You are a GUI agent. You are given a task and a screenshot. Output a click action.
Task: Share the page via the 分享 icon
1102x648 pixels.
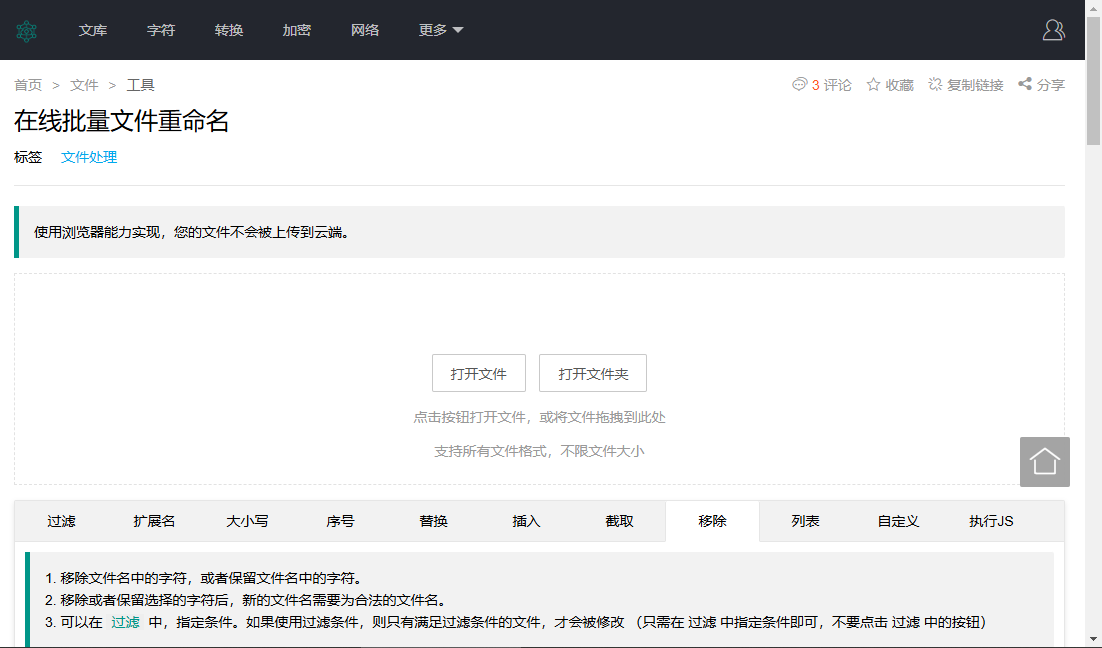[1041, 85]
